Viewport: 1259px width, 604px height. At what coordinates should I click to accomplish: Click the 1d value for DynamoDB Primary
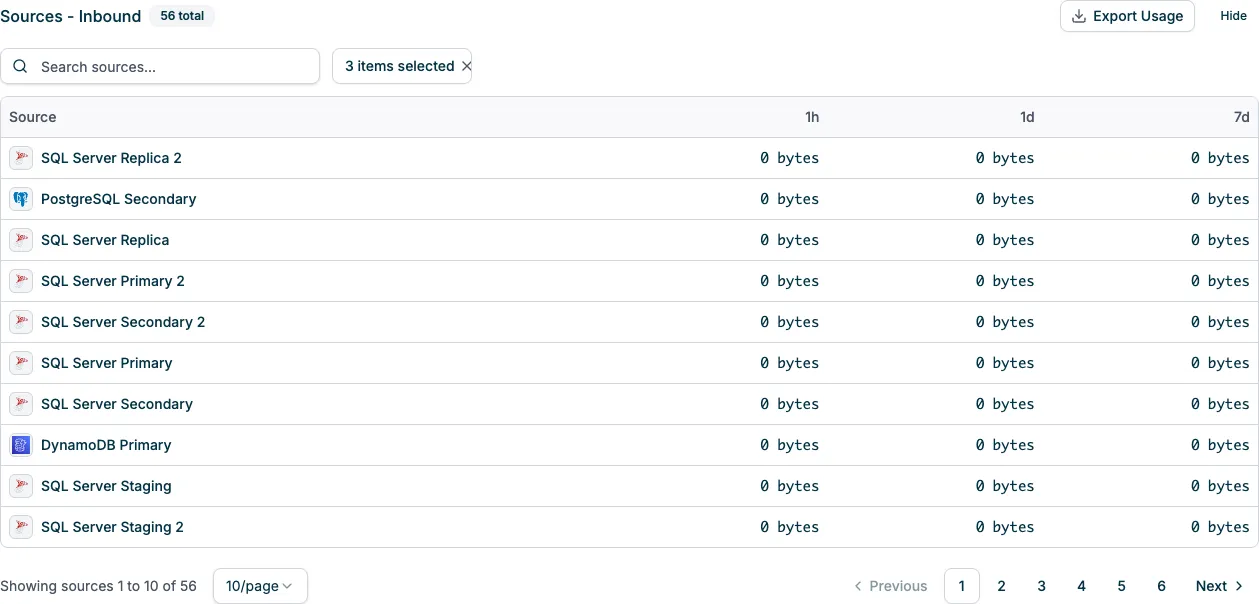pyautogui.click(x=1005, y=445)
